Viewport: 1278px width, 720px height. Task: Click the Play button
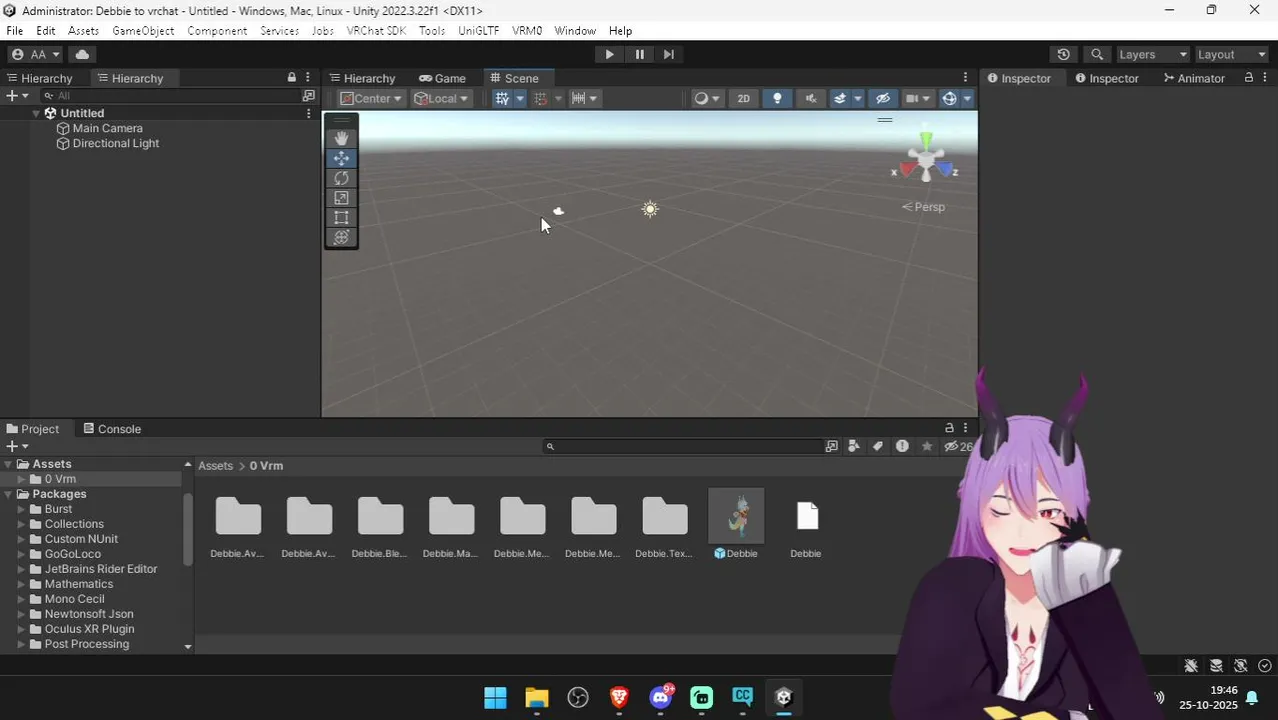[609, 54]
